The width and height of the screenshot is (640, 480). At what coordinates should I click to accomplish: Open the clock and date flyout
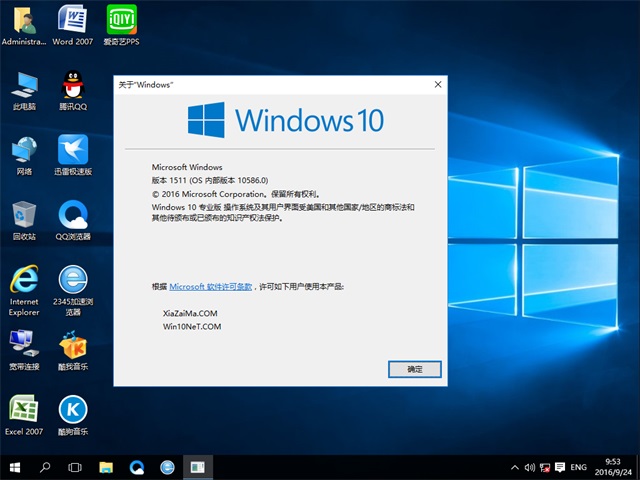615,467
